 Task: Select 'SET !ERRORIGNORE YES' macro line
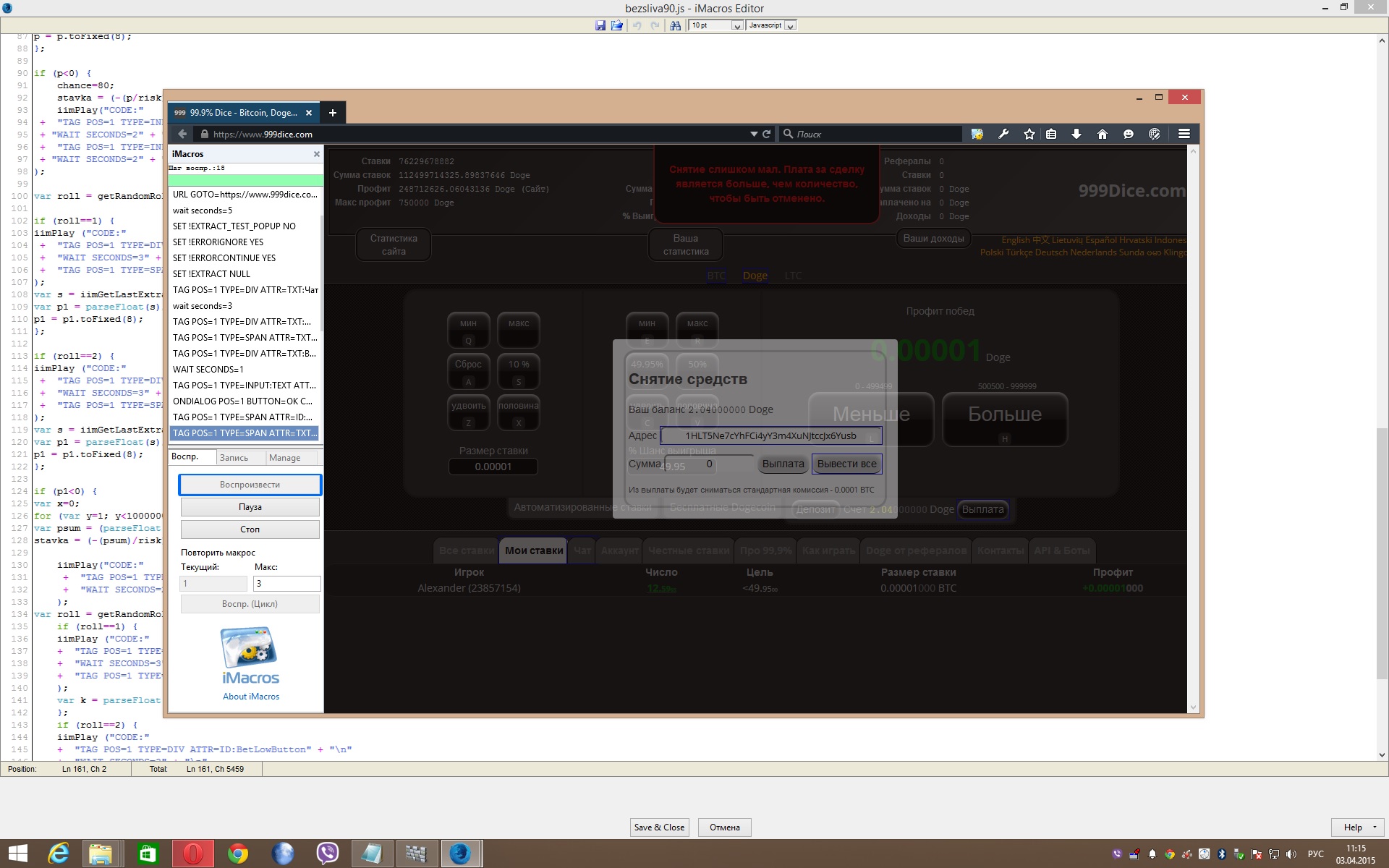[244, 242]
